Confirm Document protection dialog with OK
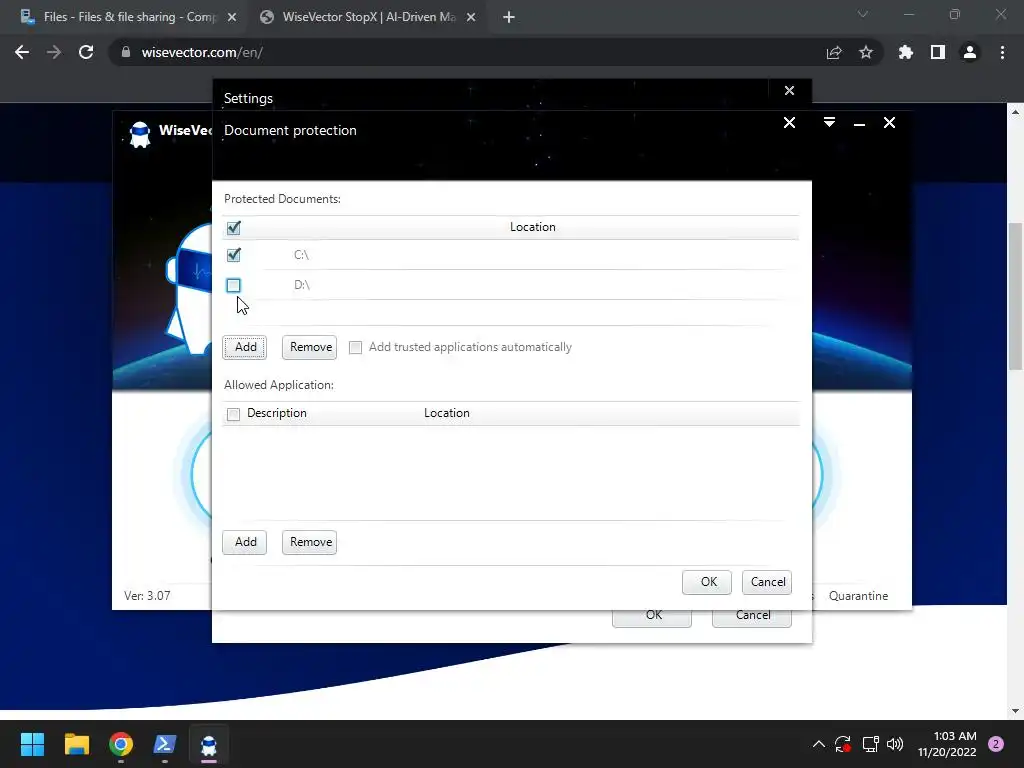Screen dimensions: 1024x768 click(x=707, y=582)
